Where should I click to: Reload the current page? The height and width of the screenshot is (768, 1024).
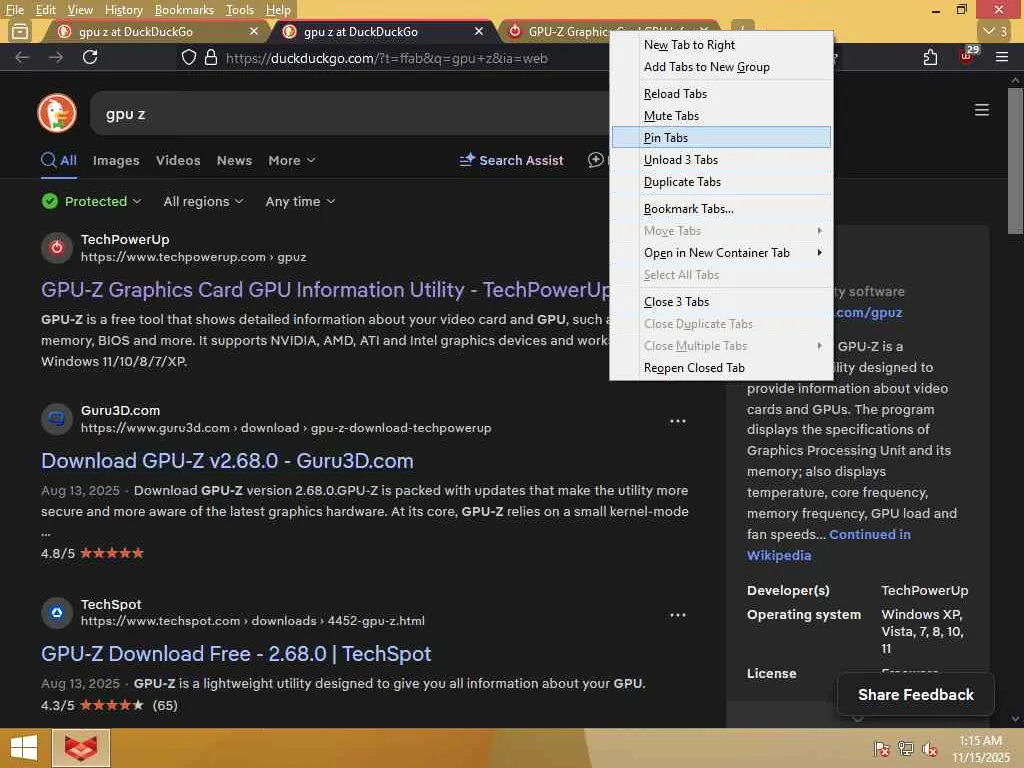pyautogui.click(x=90, y=57)
